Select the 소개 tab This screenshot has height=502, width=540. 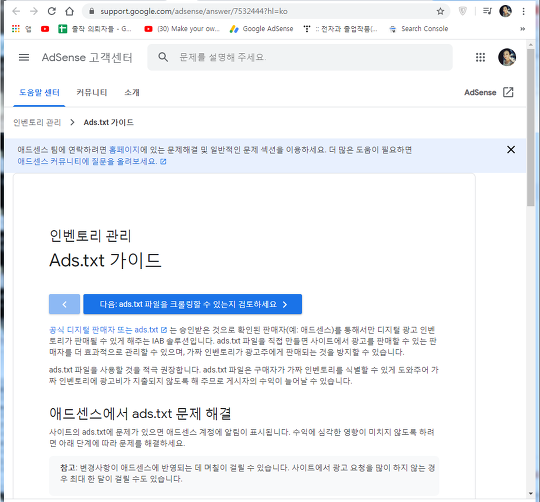click(132, 93)
